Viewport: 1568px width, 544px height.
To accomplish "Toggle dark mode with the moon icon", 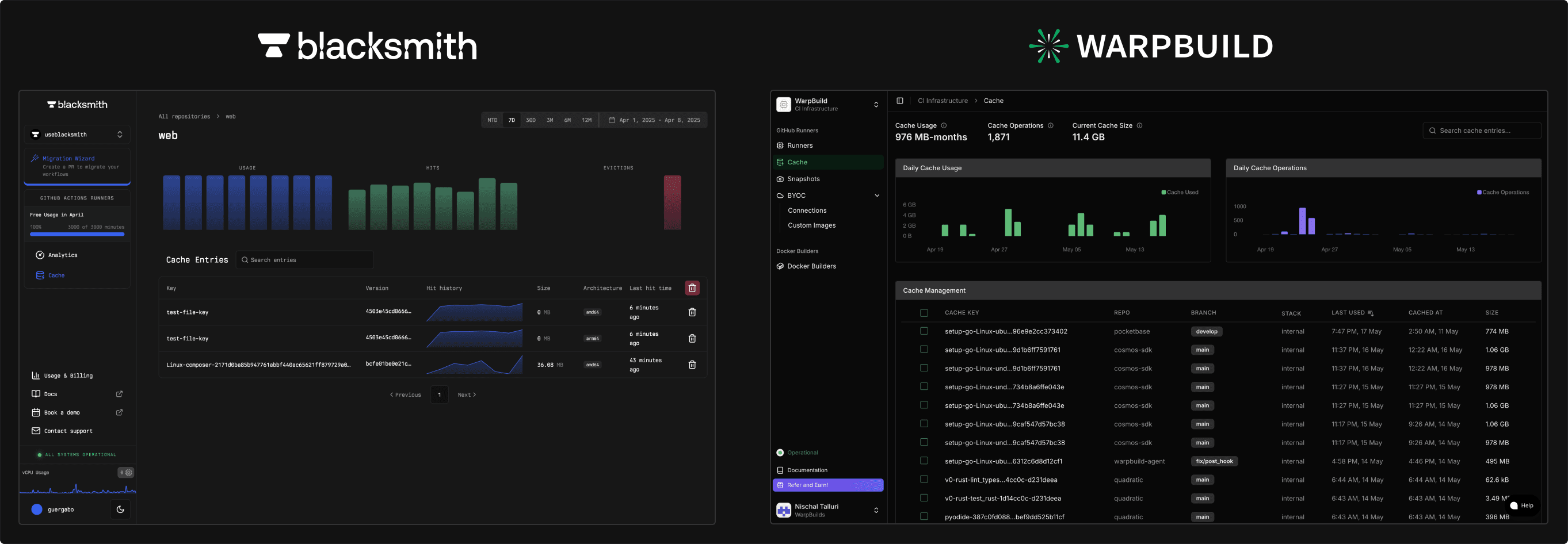I will [x=120, y=509].
